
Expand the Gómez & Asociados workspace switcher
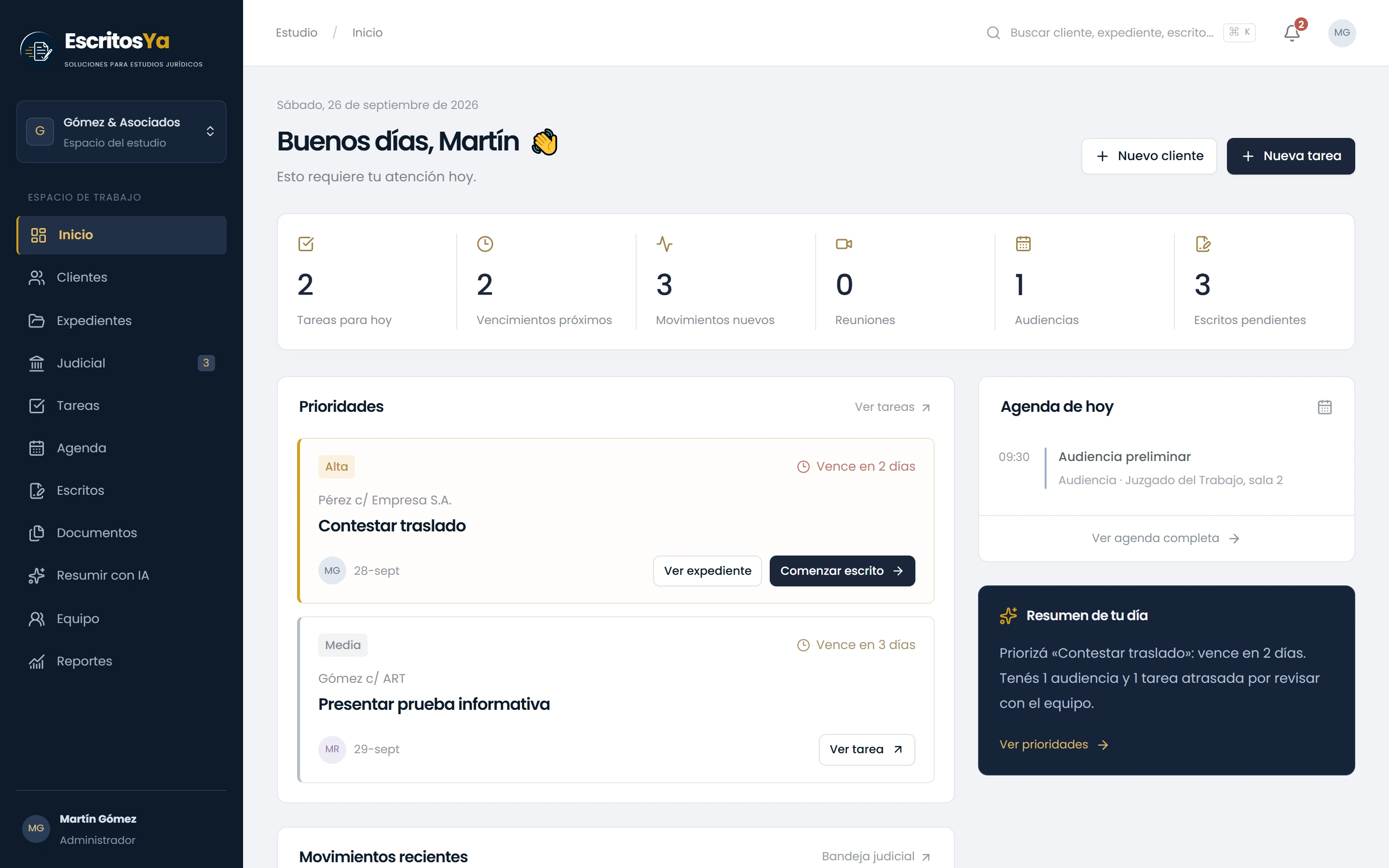point(121,132)
